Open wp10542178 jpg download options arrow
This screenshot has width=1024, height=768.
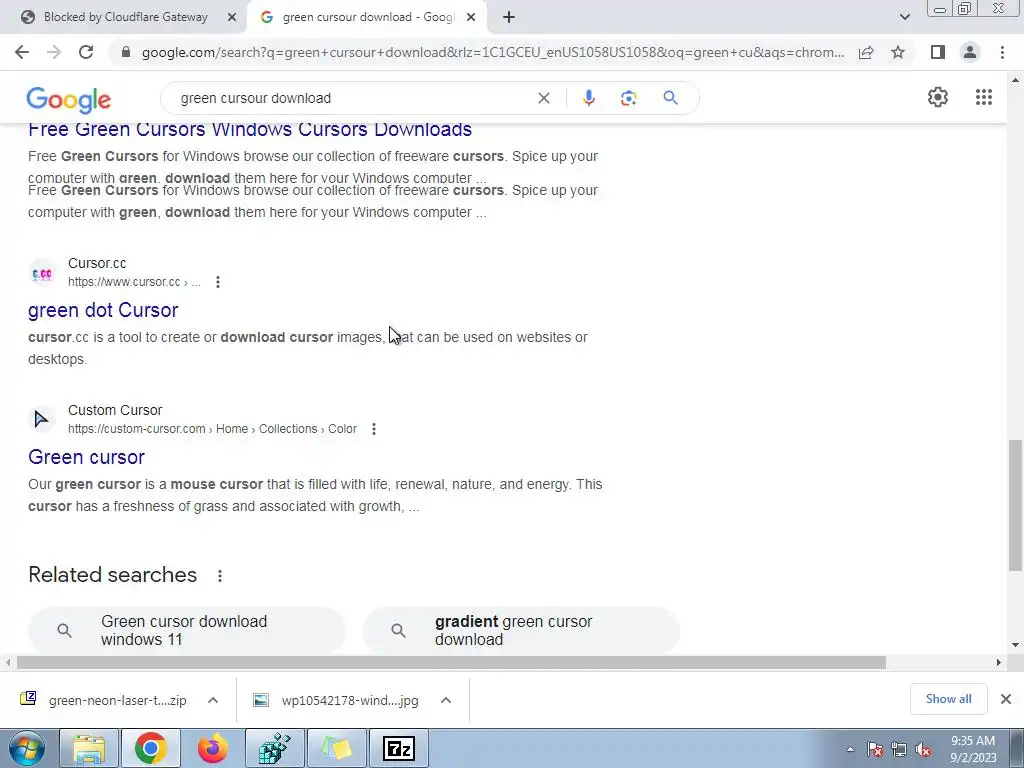[446, 700]
